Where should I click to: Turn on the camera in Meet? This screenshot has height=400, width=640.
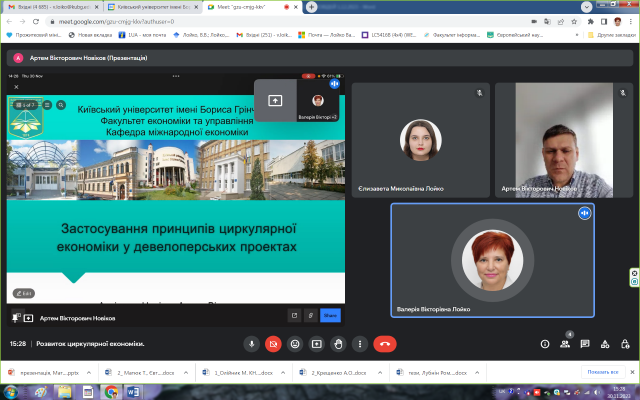tap(273, 343)
